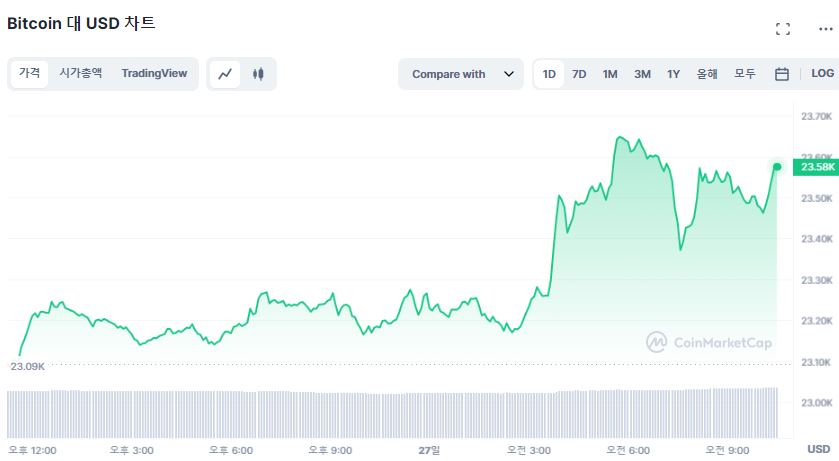
Task: Switch to the 시가총액 tab
Action: click(80, 73)
